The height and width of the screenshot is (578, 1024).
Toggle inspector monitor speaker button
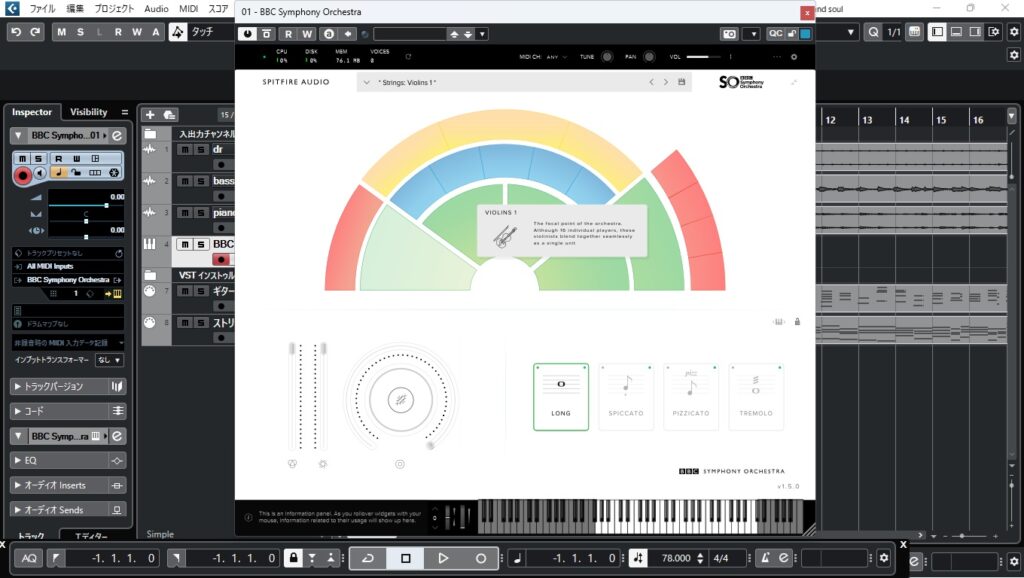coord(40,173)
